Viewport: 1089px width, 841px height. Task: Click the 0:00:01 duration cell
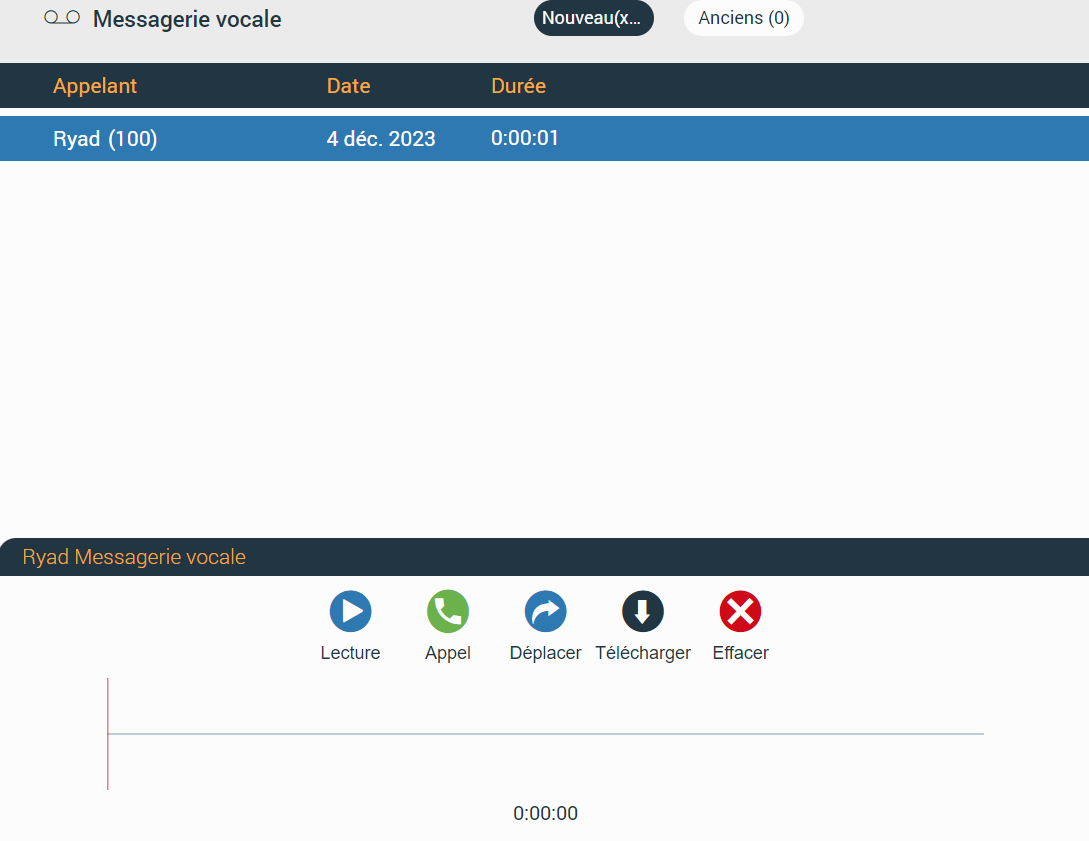[x=525, y=138]
